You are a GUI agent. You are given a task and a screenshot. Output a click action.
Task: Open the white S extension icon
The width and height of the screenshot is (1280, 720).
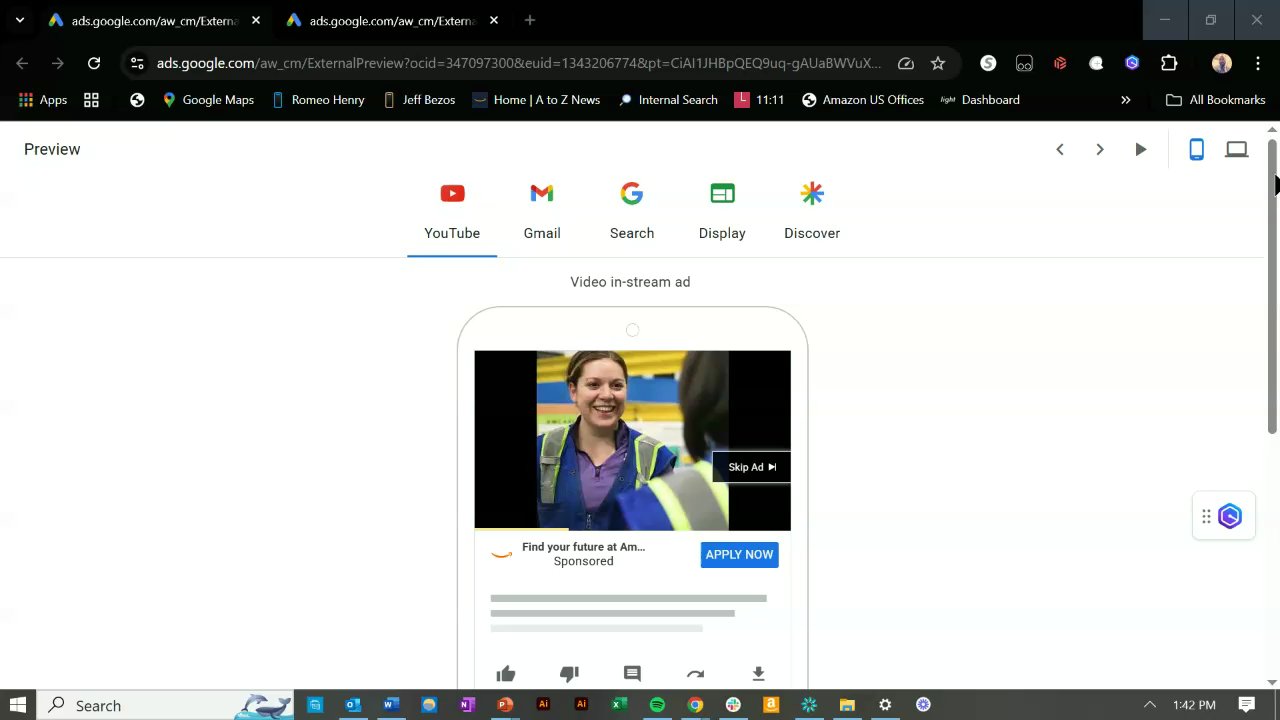988,63
